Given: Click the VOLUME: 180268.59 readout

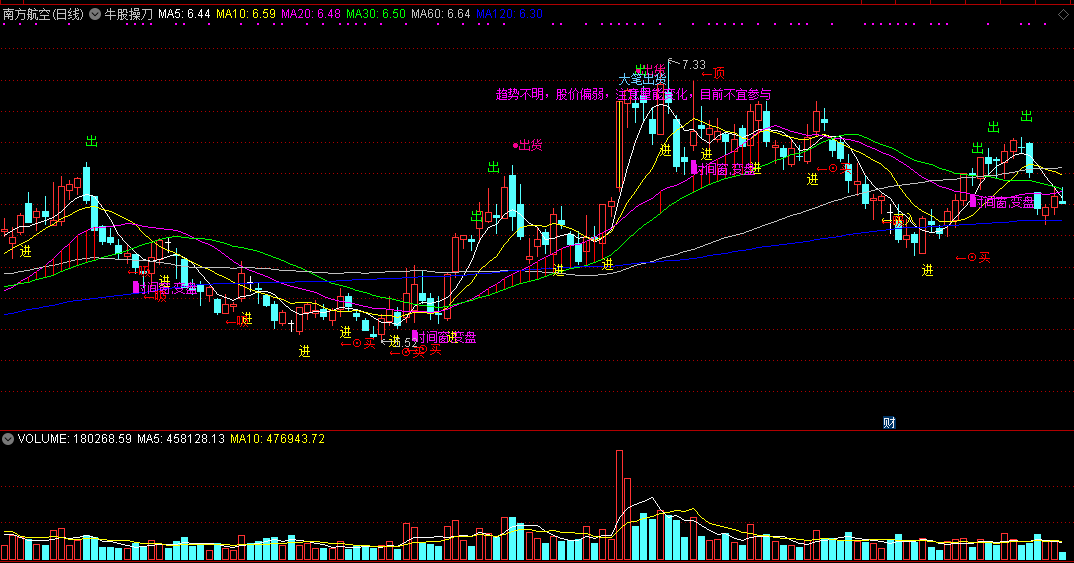Looking at the screenshot, I should pos(75,439).
